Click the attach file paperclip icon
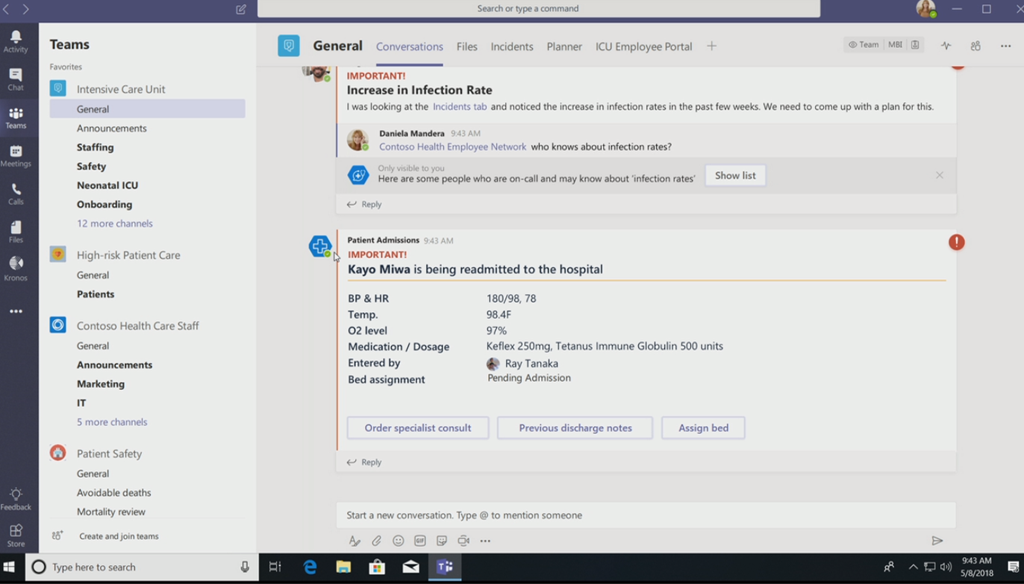Image resolution: width=1024 pixels, height=584 pixels. (377, 541)
